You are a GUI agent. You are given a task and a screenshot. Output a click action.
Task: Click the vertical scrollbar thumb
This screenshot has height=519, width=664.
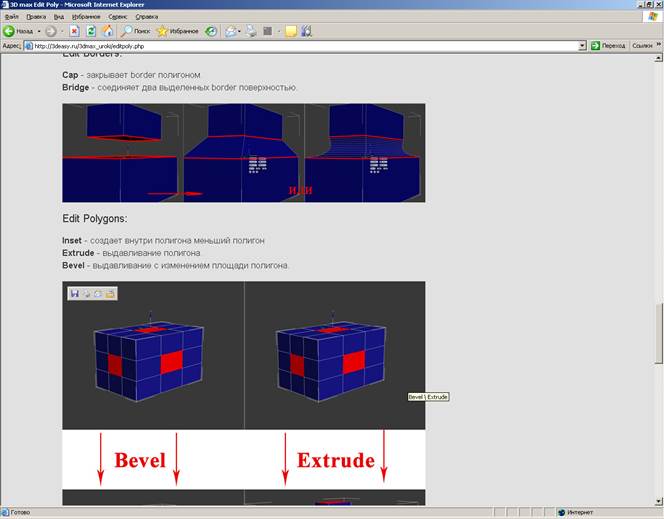(658, 333)
